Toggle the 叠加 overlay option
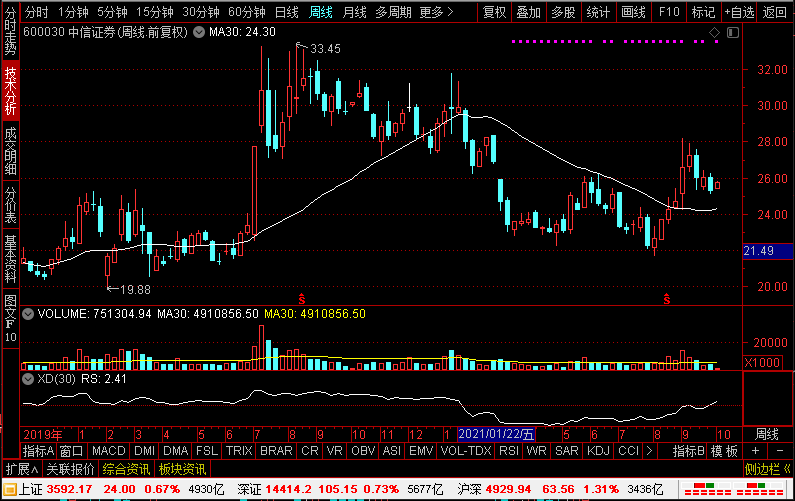795x501 pixels. [529, 12]
